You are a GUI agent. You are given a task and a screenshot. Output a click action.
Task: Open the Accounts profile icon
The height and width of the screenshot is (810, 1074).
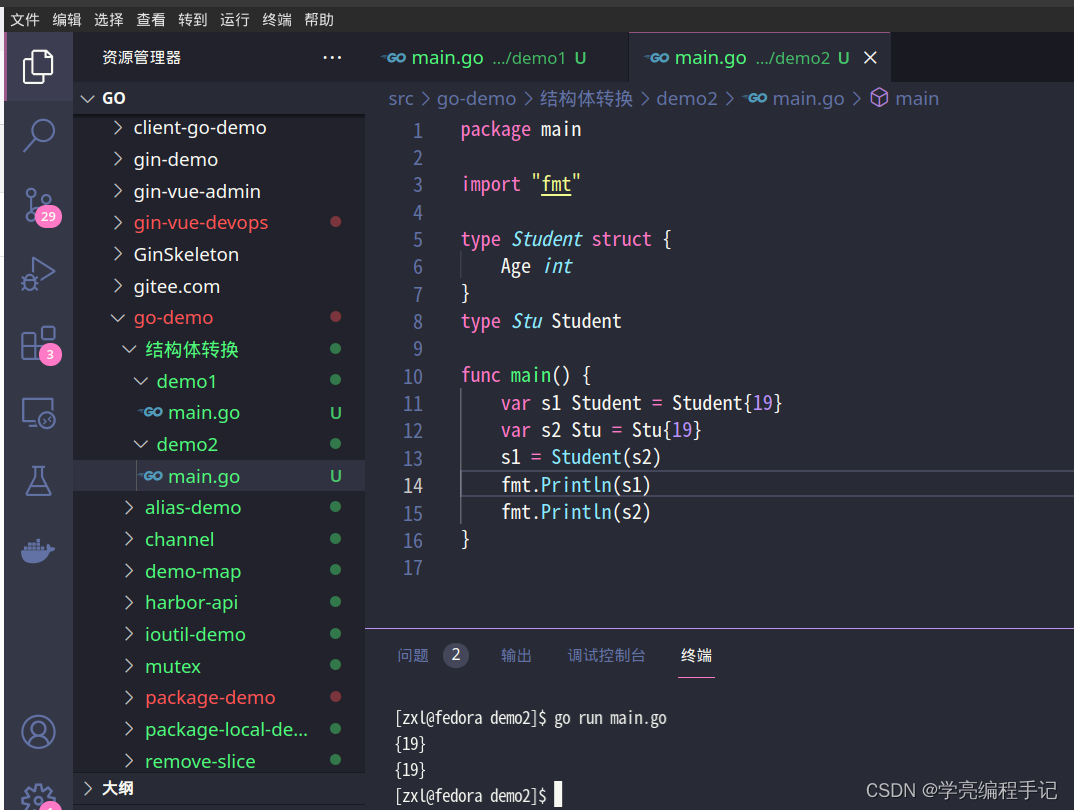point(38,732)
